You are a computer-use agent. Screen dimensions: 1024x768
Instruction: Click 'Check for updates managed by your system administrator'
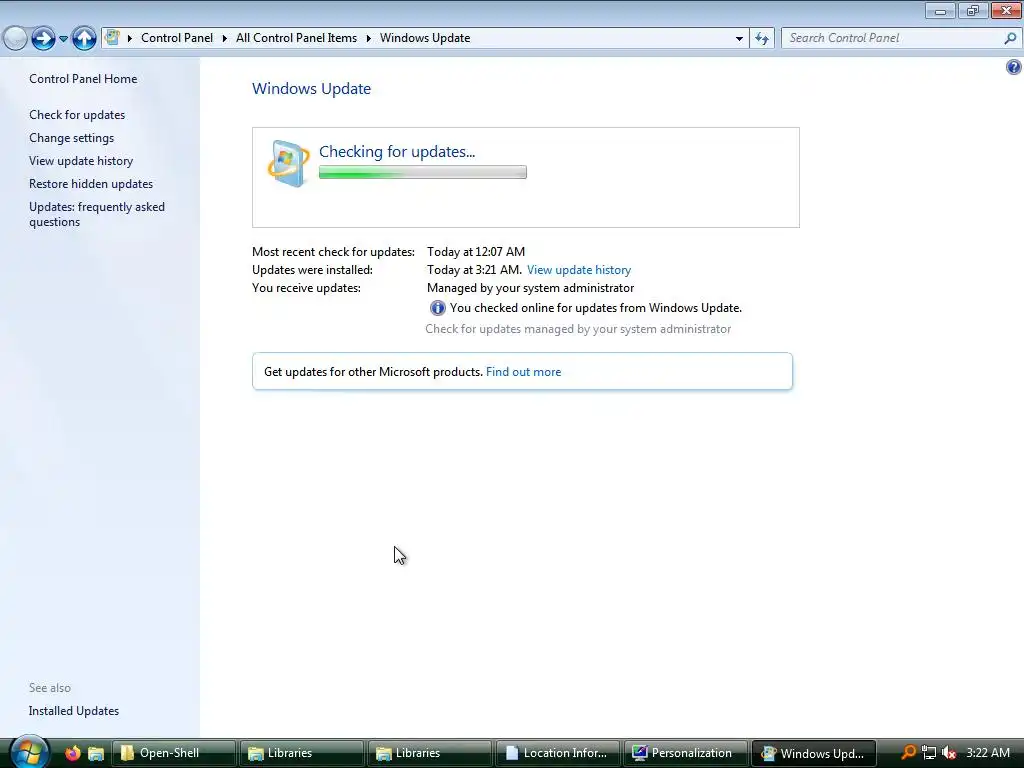[x=578, y=329]
